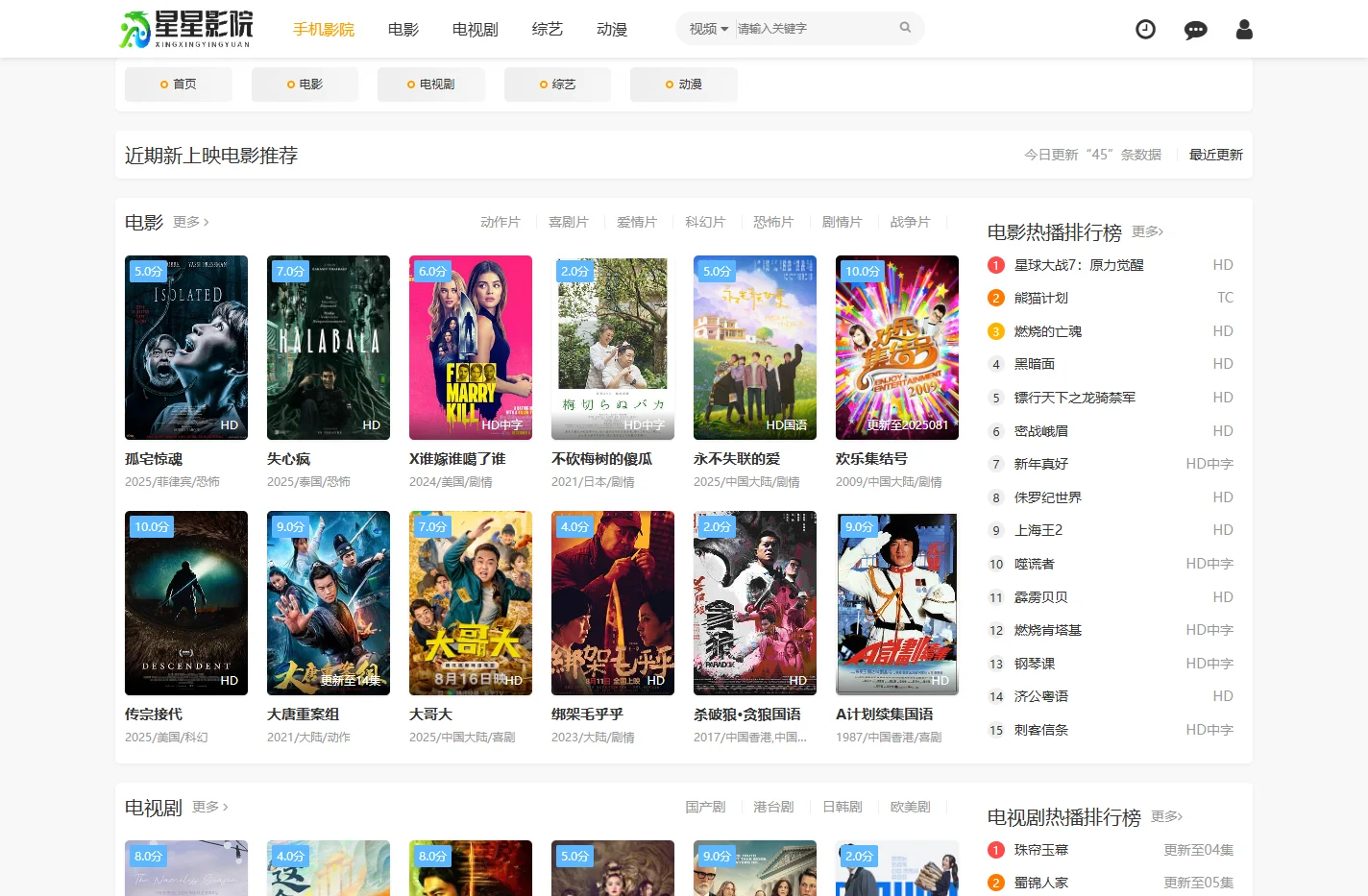Select the 电视剧 category button below header

[x=431, y=85]
